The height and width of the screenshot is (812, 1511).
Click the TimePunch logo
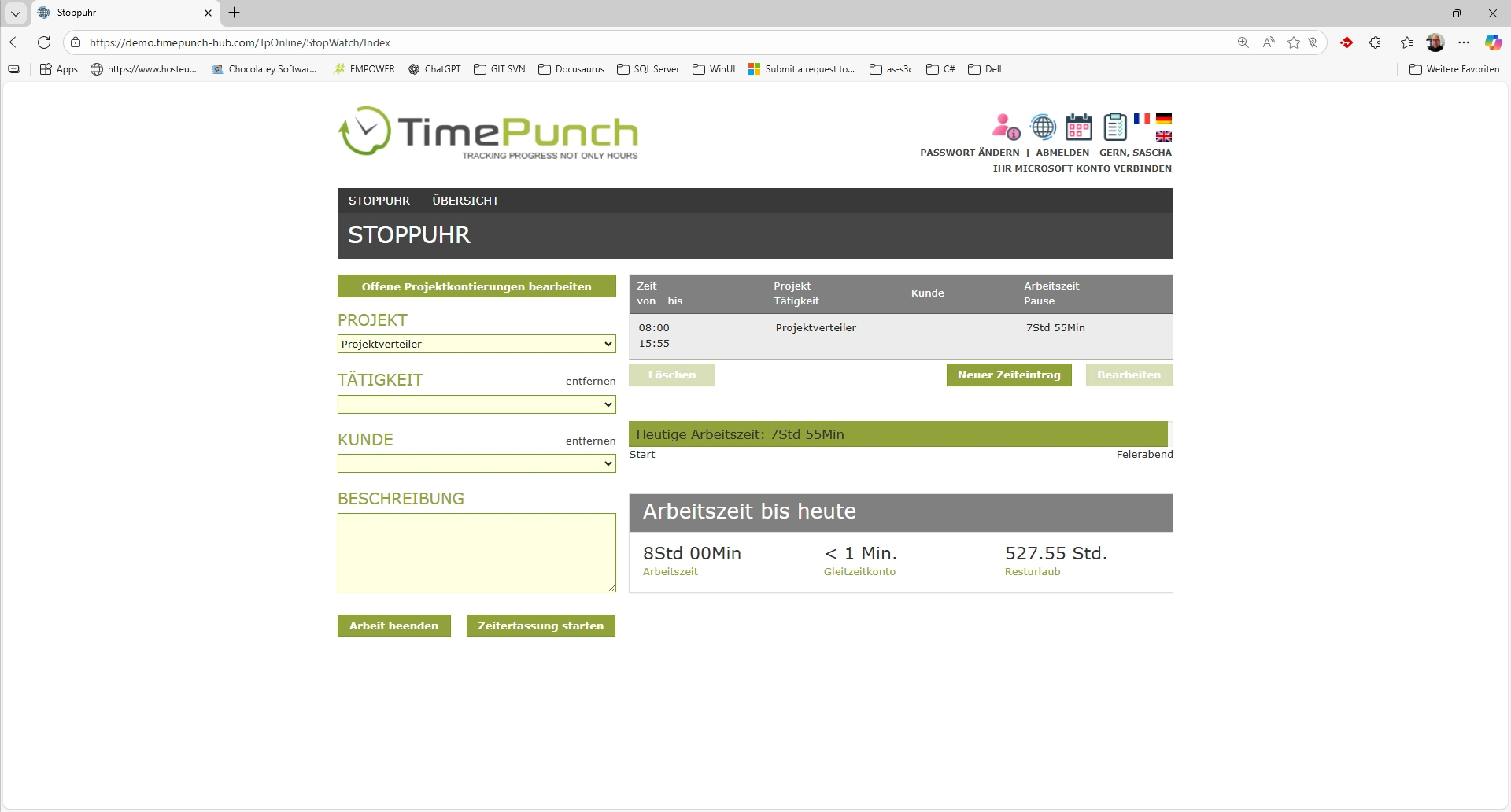488,132
